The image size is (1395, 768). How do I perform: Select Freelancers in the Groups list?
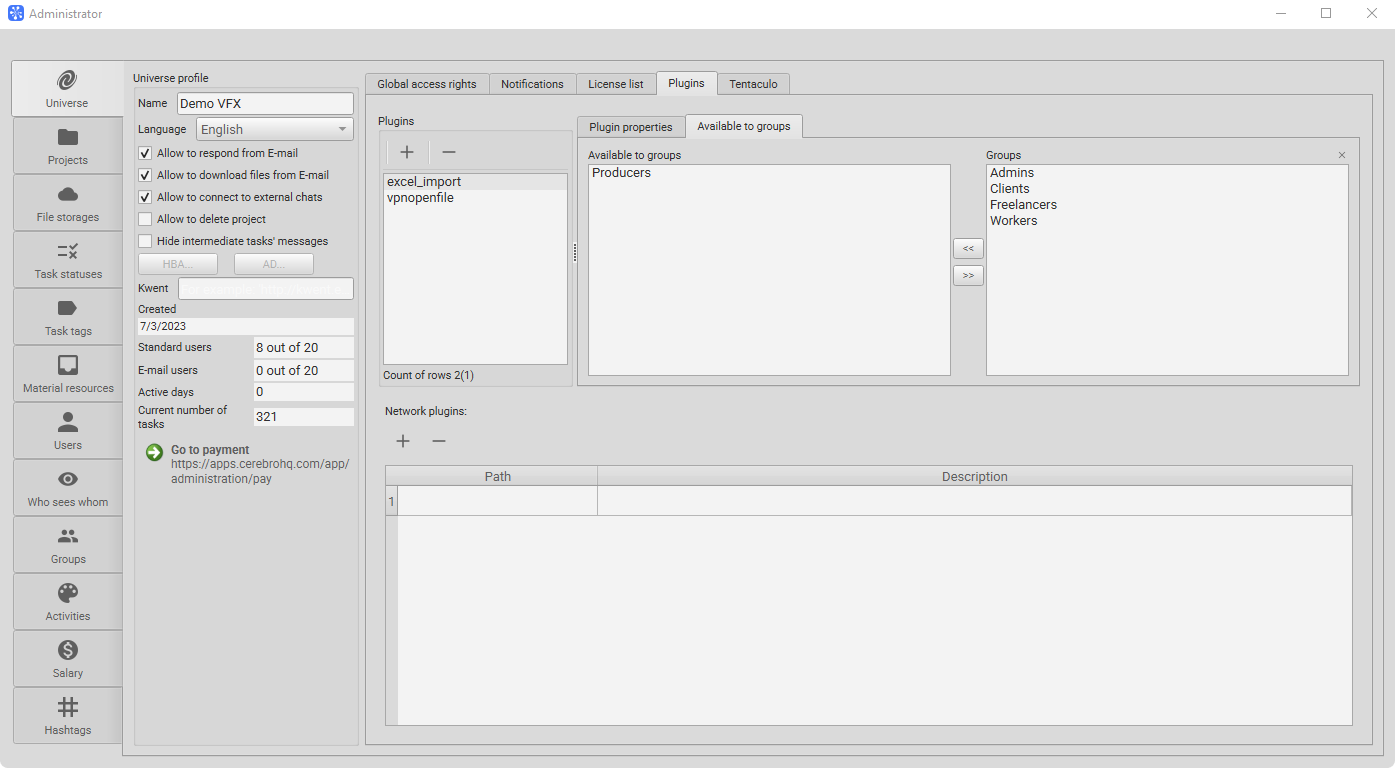(1023, 205)
